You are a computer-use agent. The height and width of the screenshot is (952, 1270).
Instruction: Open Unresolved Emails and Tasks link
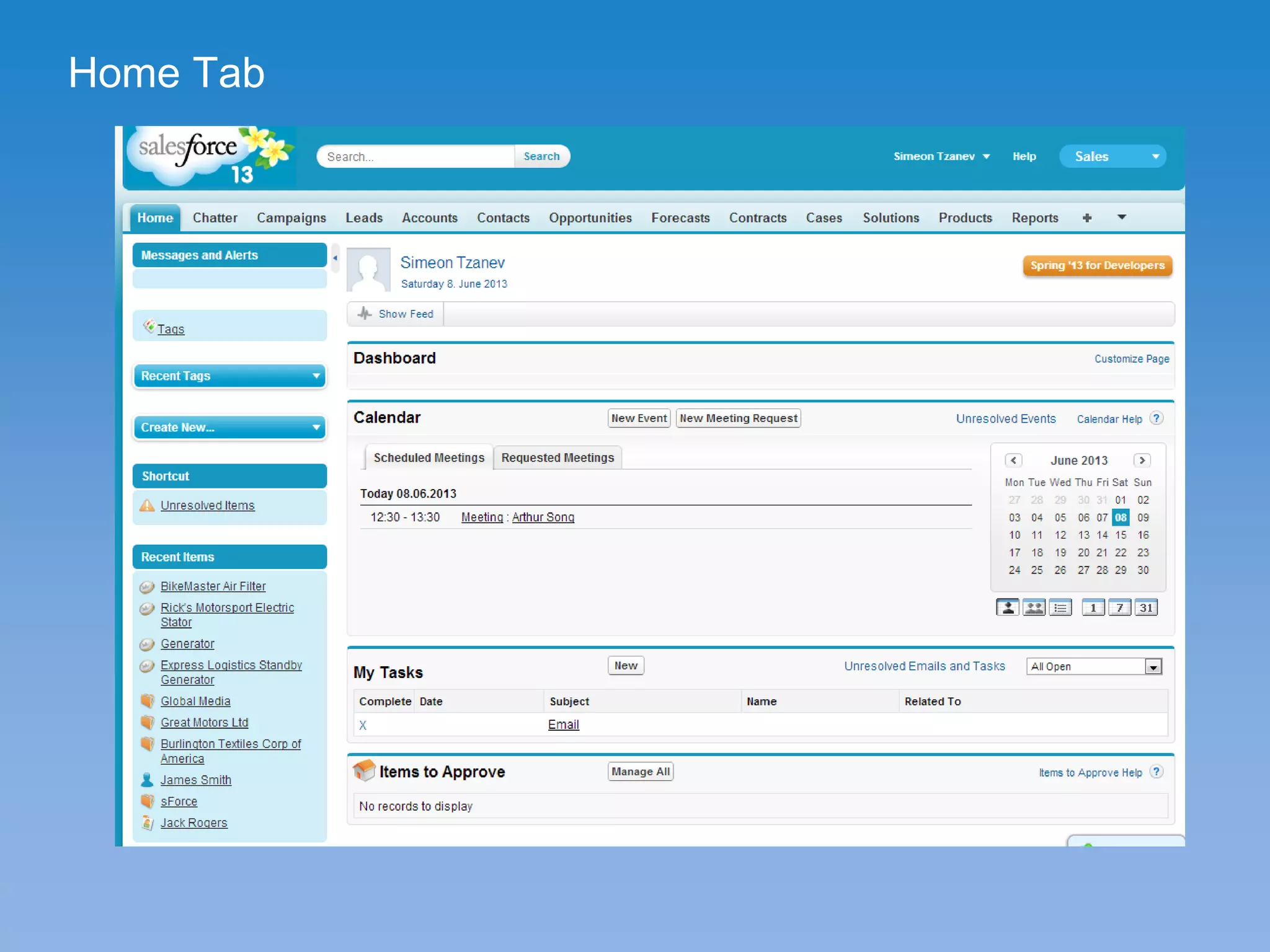tap(925, 666)
